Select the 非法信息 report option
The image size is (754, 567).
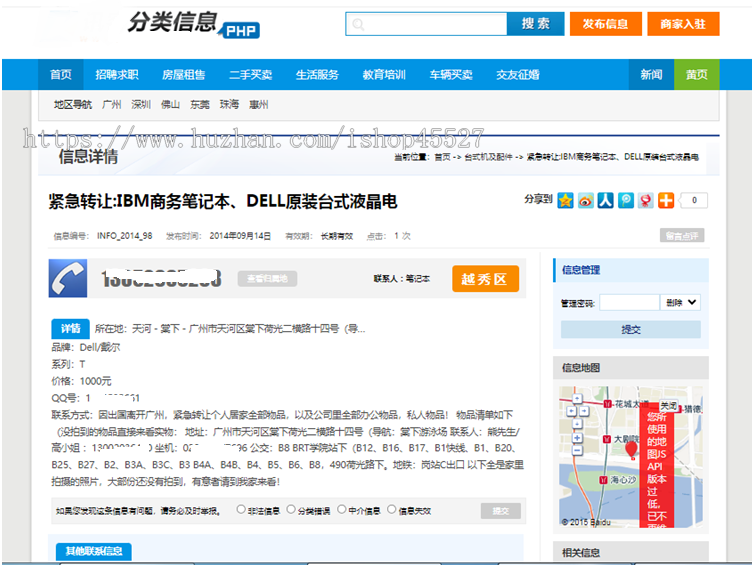pos(241,509)
